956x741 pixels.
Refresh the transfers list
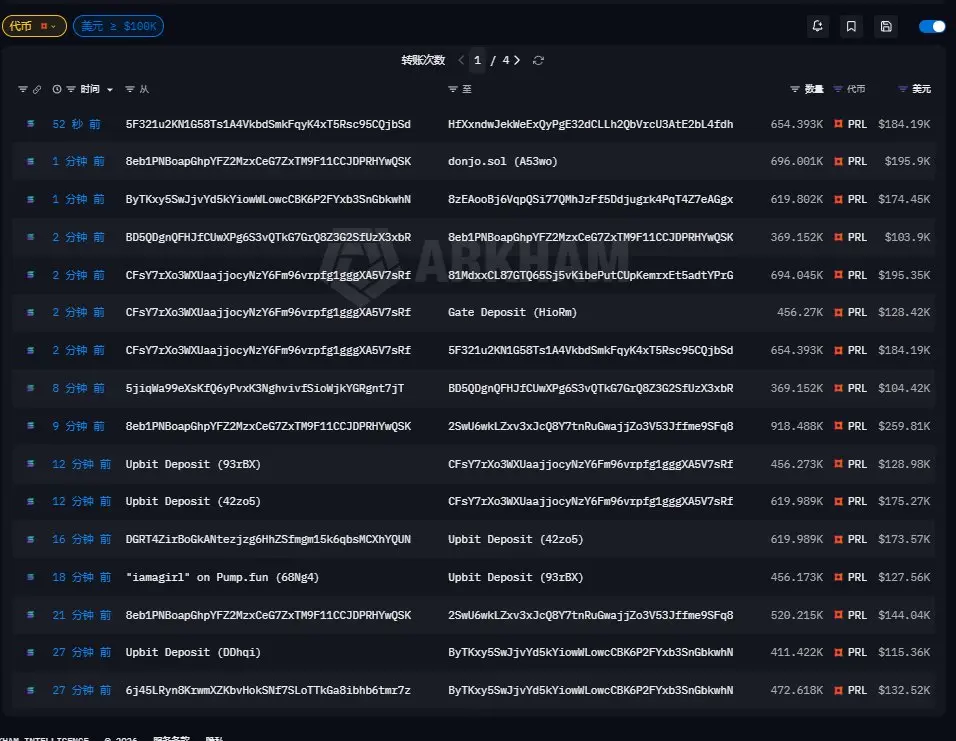point(538,60)
